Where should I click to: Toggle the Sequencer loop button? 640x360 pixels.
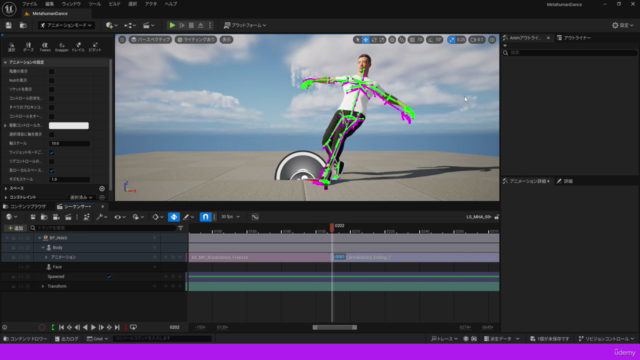(x=133, y=327)
